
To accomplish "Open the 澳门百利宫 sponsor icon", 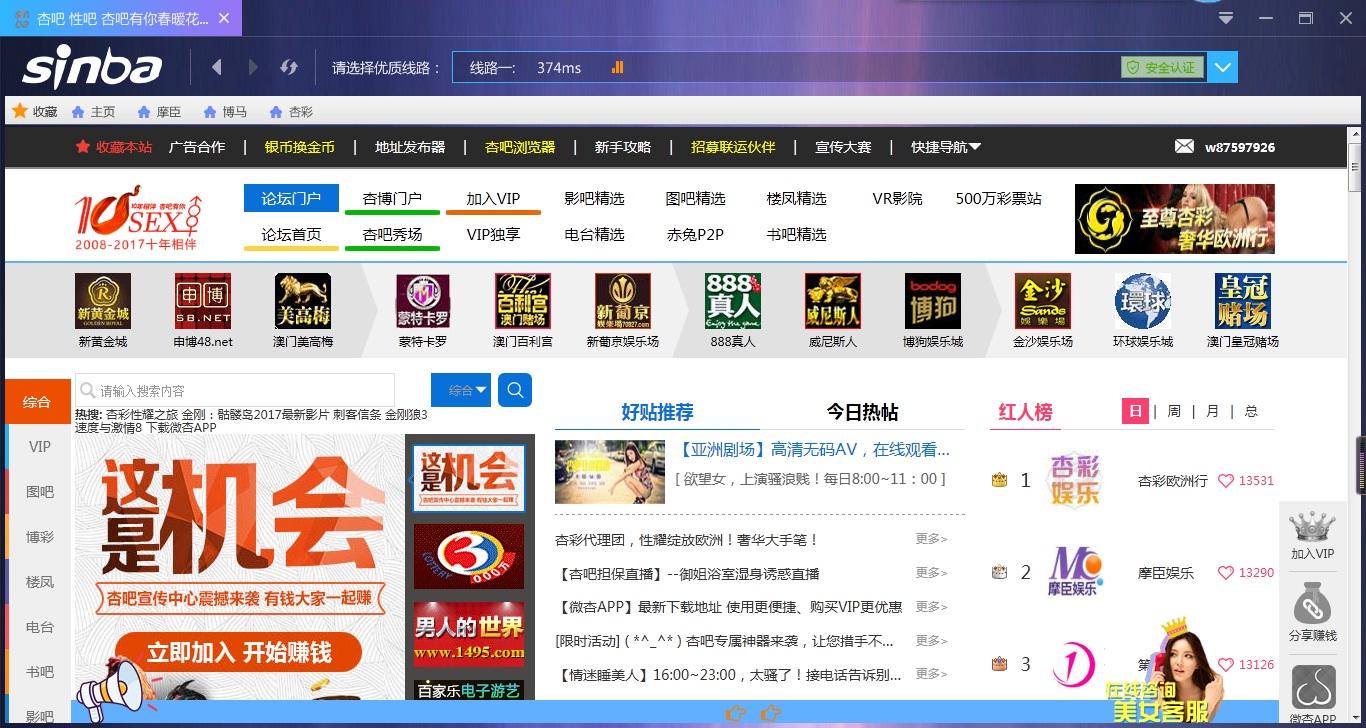I will click(x=523, y=301).
